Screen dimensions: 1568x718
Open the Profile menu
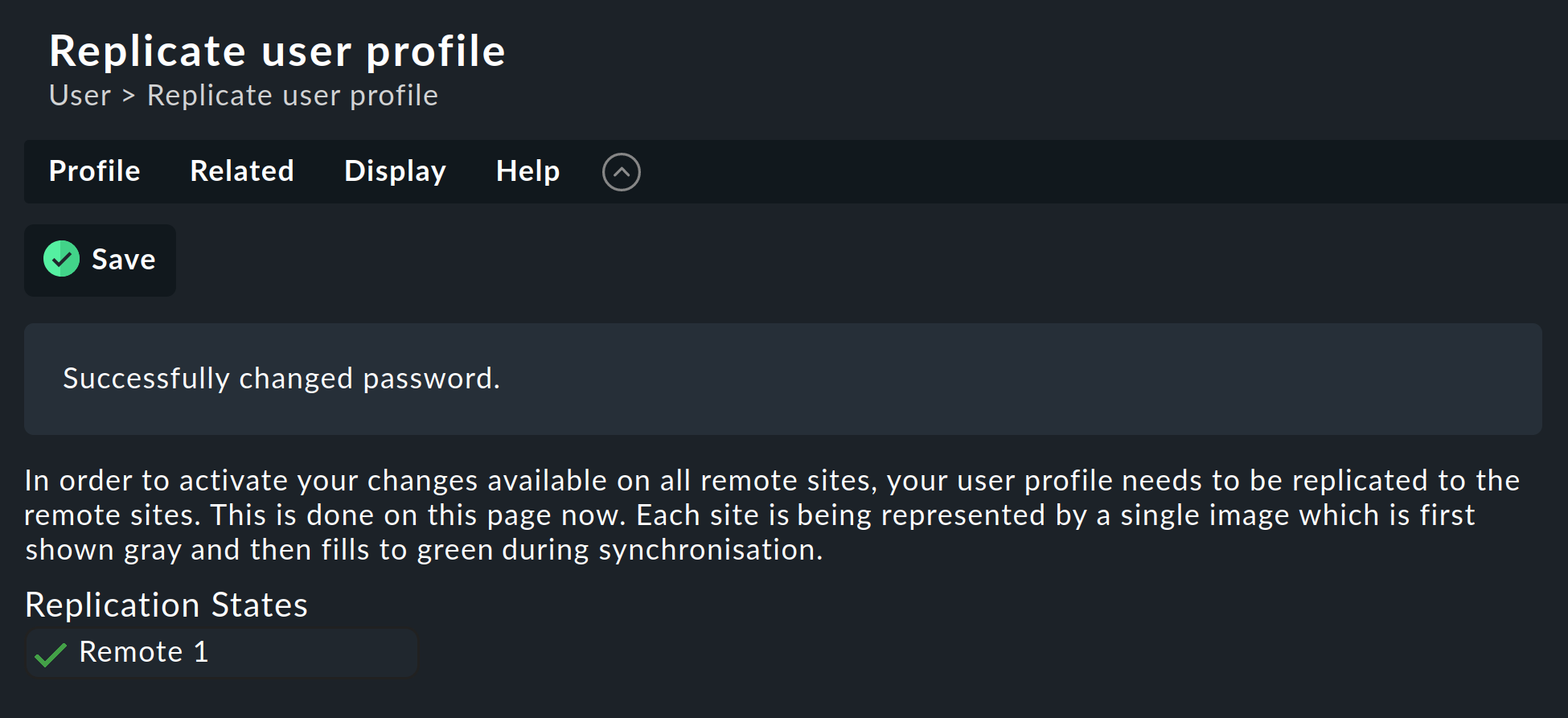click(x=94, y=171)
